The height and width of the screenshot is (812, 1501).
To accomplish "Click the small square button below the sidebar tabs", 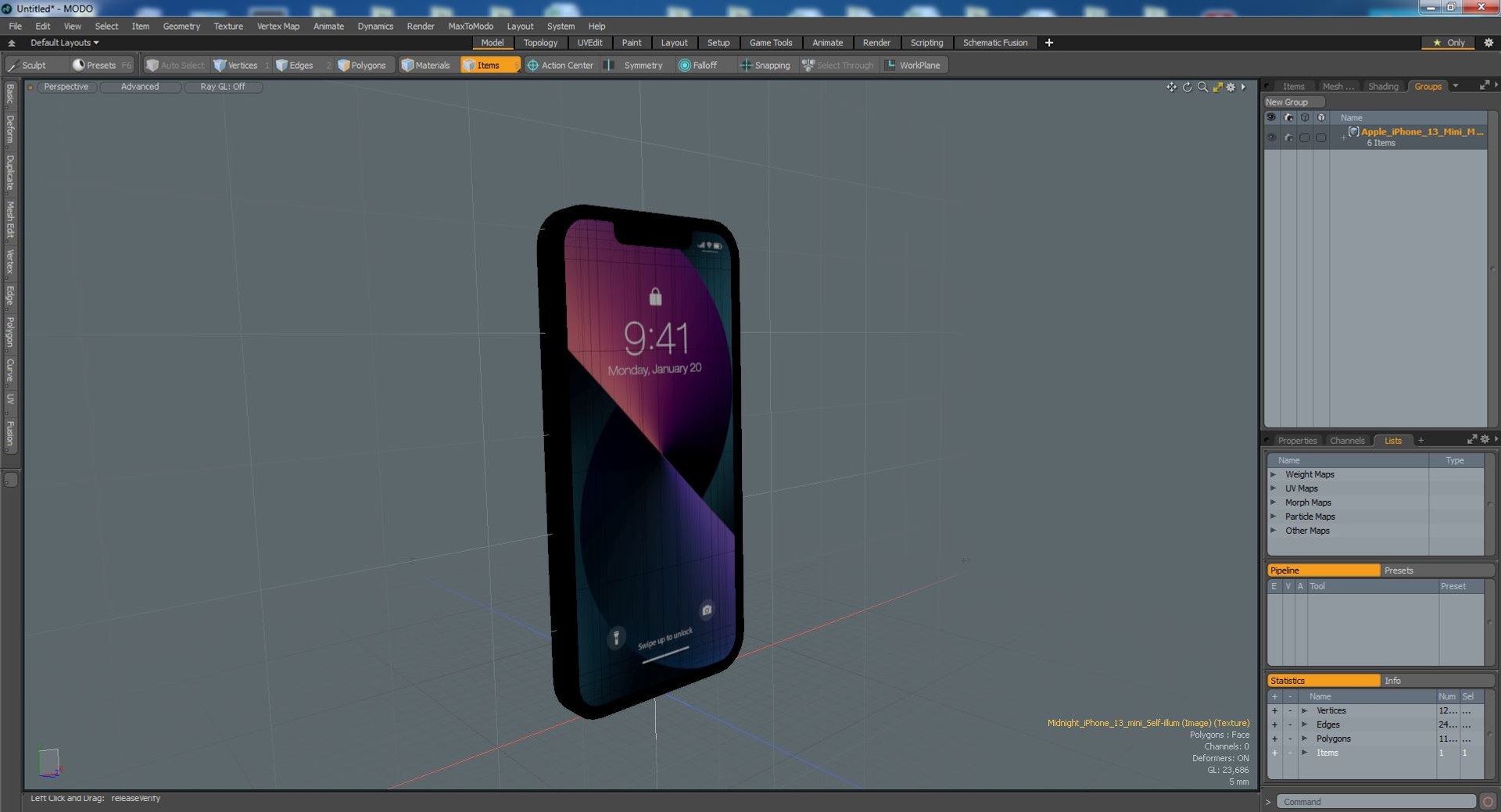I will point(10,480).
